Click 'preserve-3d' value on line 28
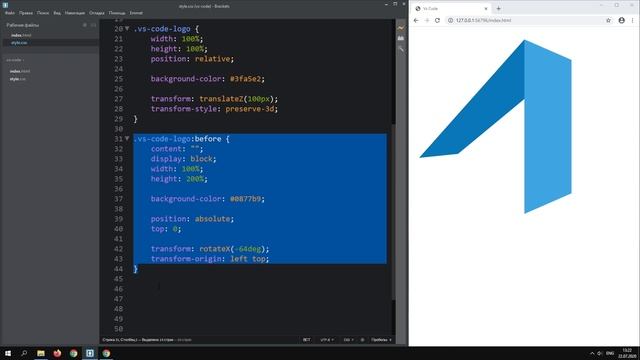This screenshot has height=360, width=640. (x=249, y=109)
